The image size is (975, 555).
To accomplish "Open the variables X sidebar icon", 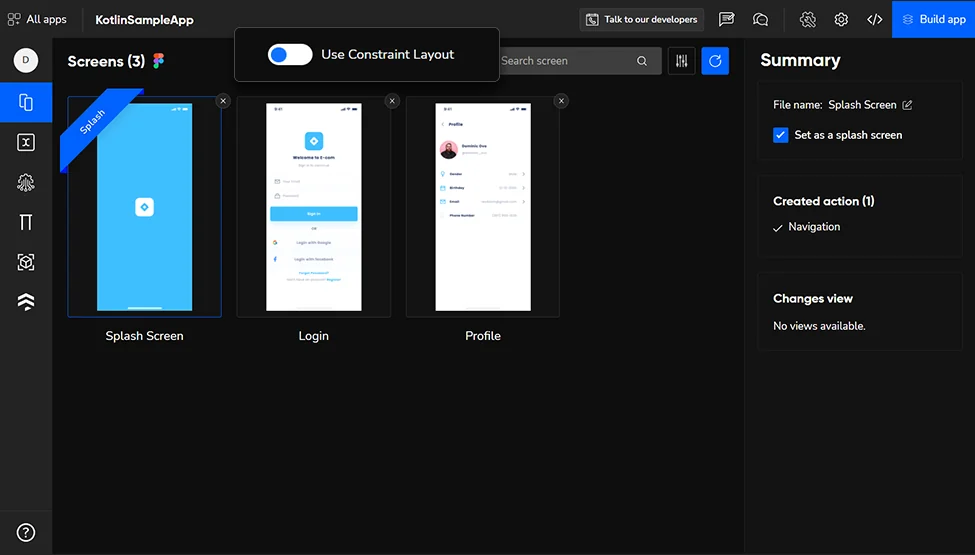I will pos(25,142).
